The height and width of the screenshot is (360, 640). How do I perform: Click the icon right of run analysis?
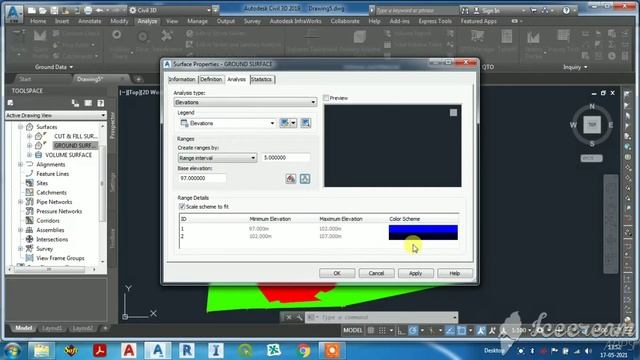305,178
